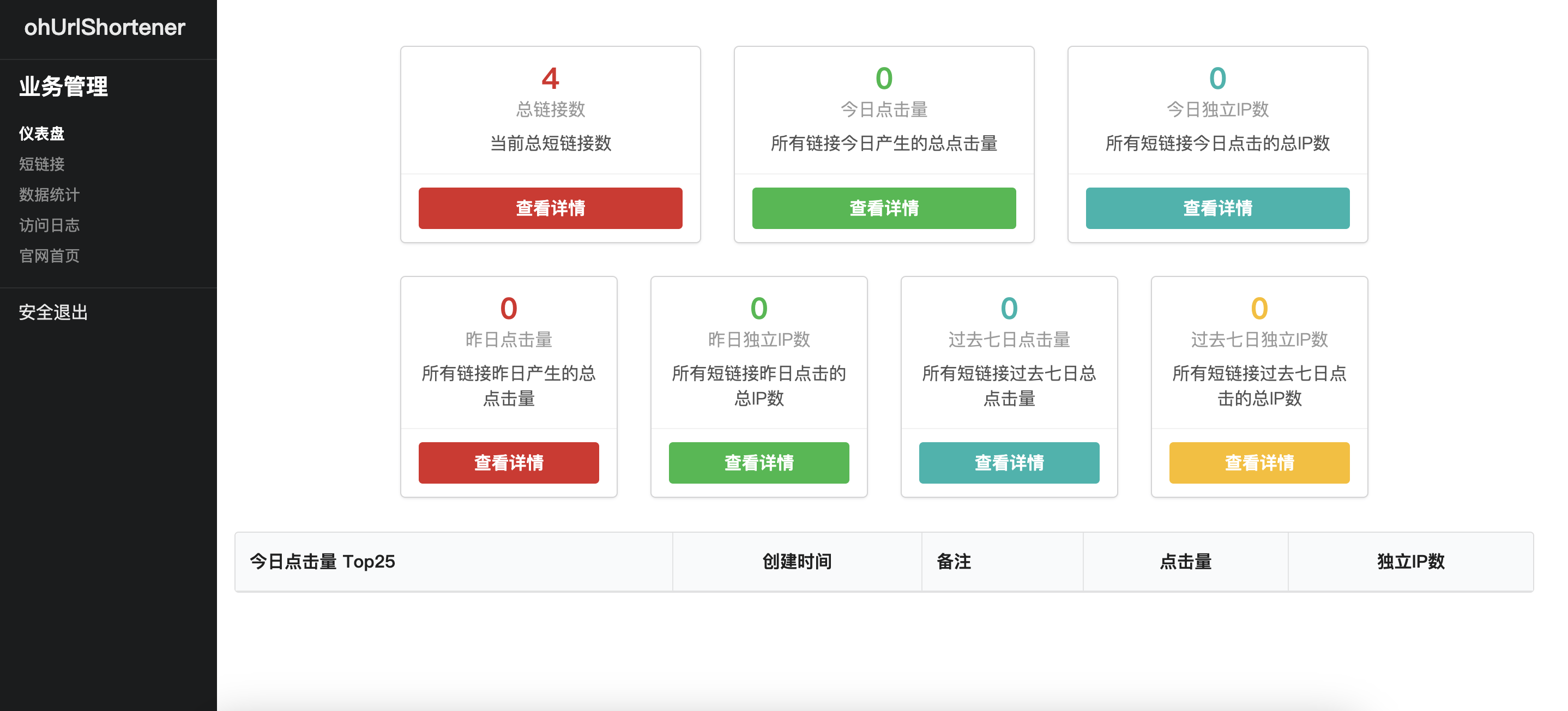Open details for 昨日独立IP数 card
The height and width of the screenshot is (711, 1568).
(x=758, y=462)
